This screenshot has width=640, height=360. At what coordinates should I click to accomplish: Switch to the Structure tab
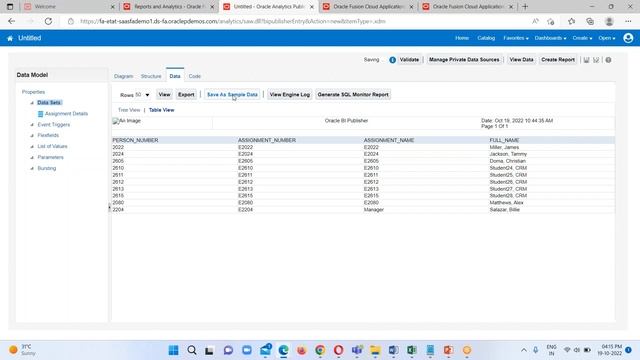(x=151, y=76)
